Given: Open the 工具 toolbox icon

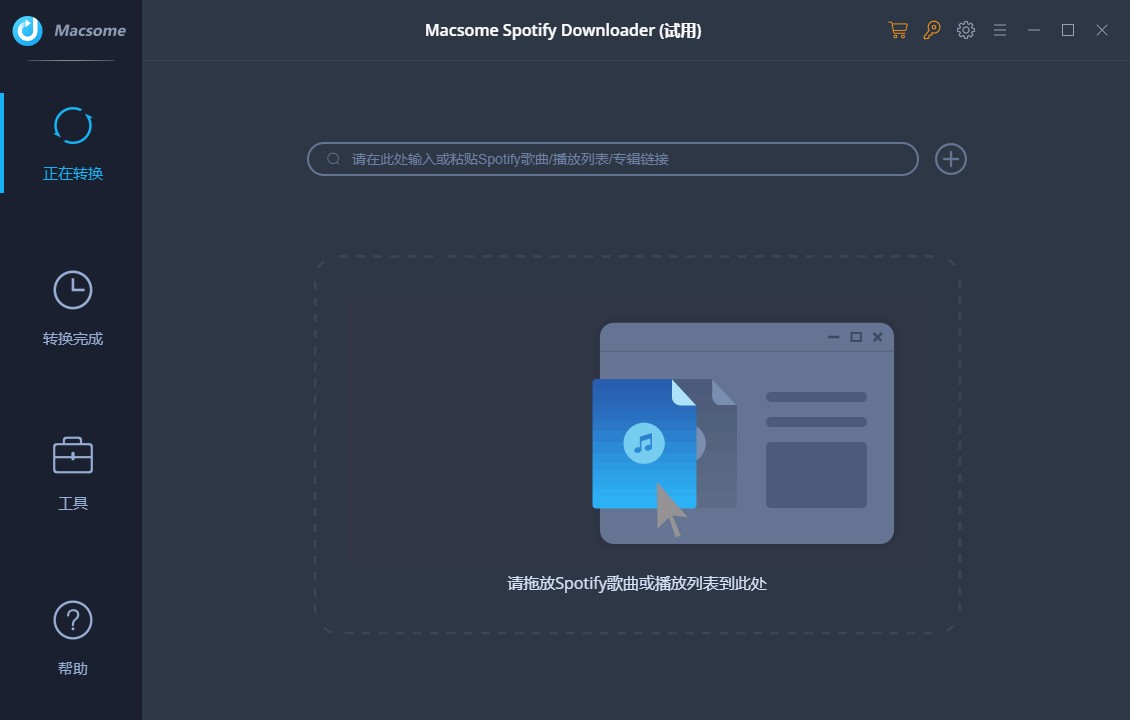Looking at the screenshot, I should [71, 456].
